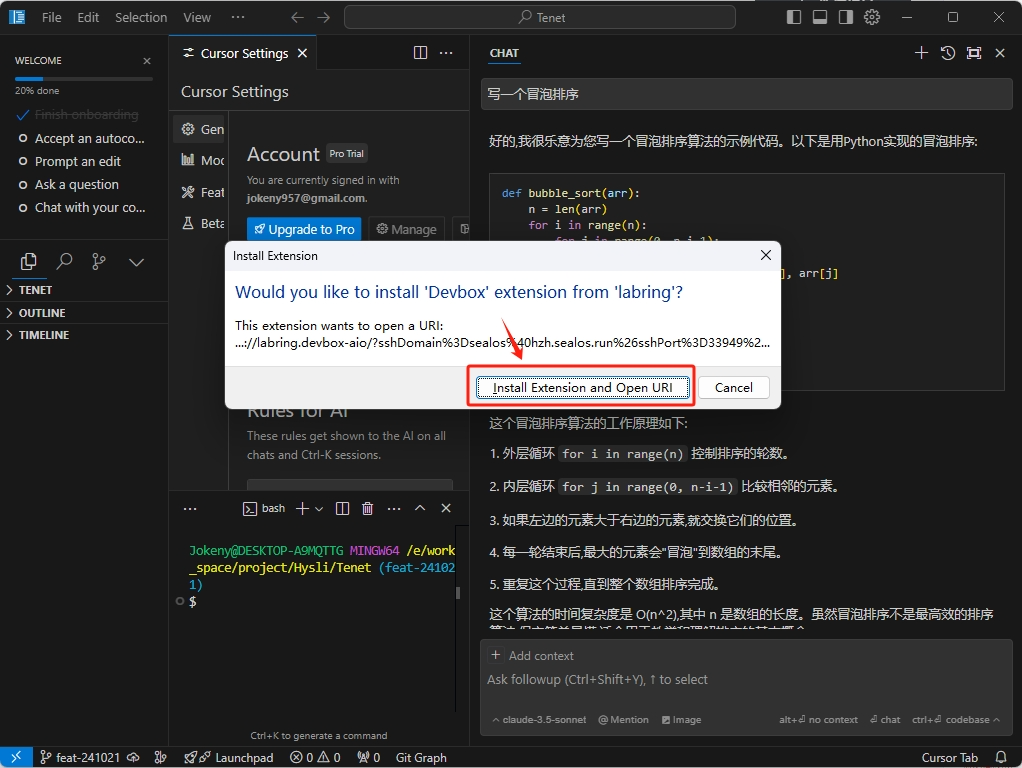
Task: Open the Search view icon in sidebar
Action: [x=64, y=262]
